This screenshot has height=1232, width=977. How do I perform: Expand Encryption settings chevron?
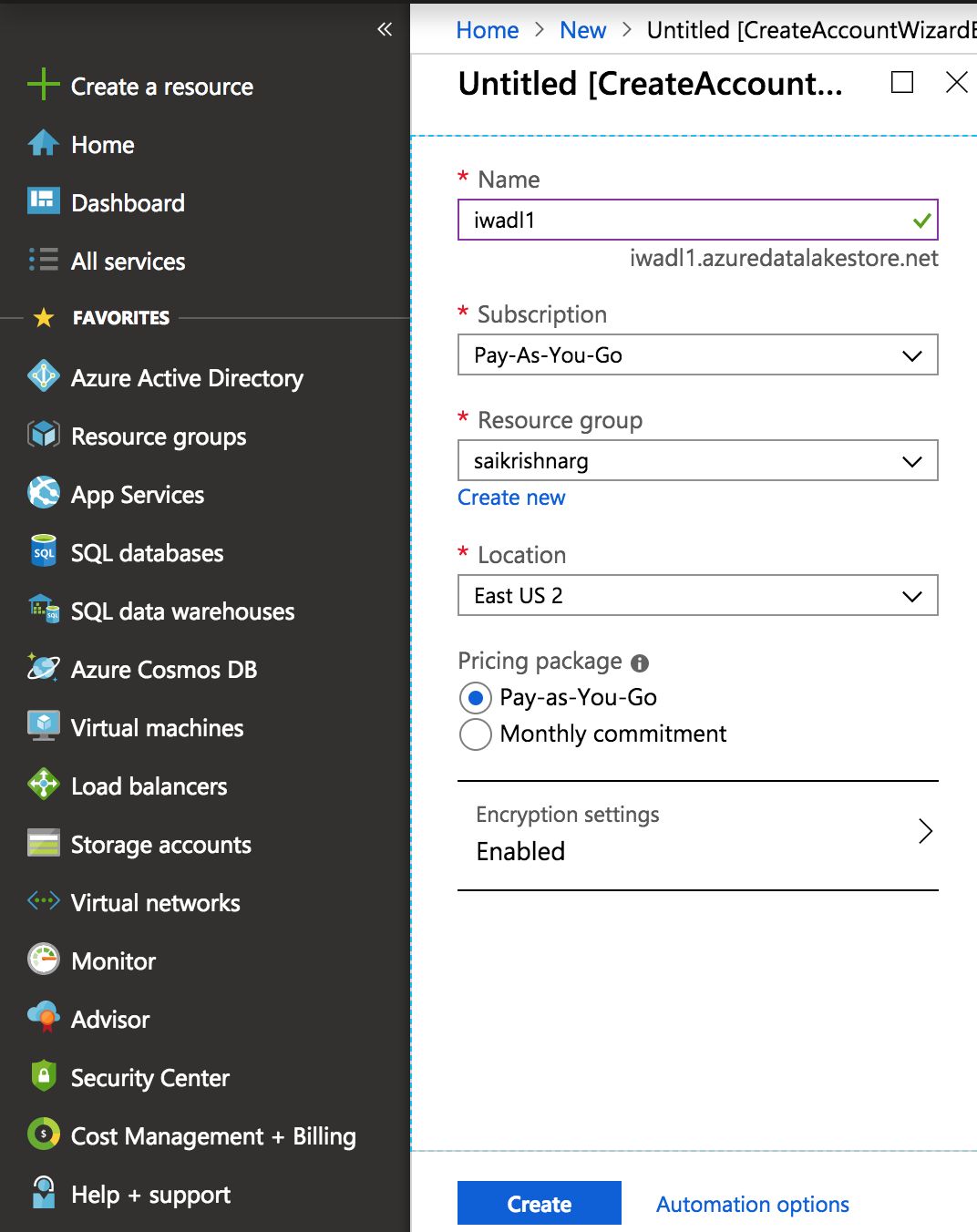[925, 831]
